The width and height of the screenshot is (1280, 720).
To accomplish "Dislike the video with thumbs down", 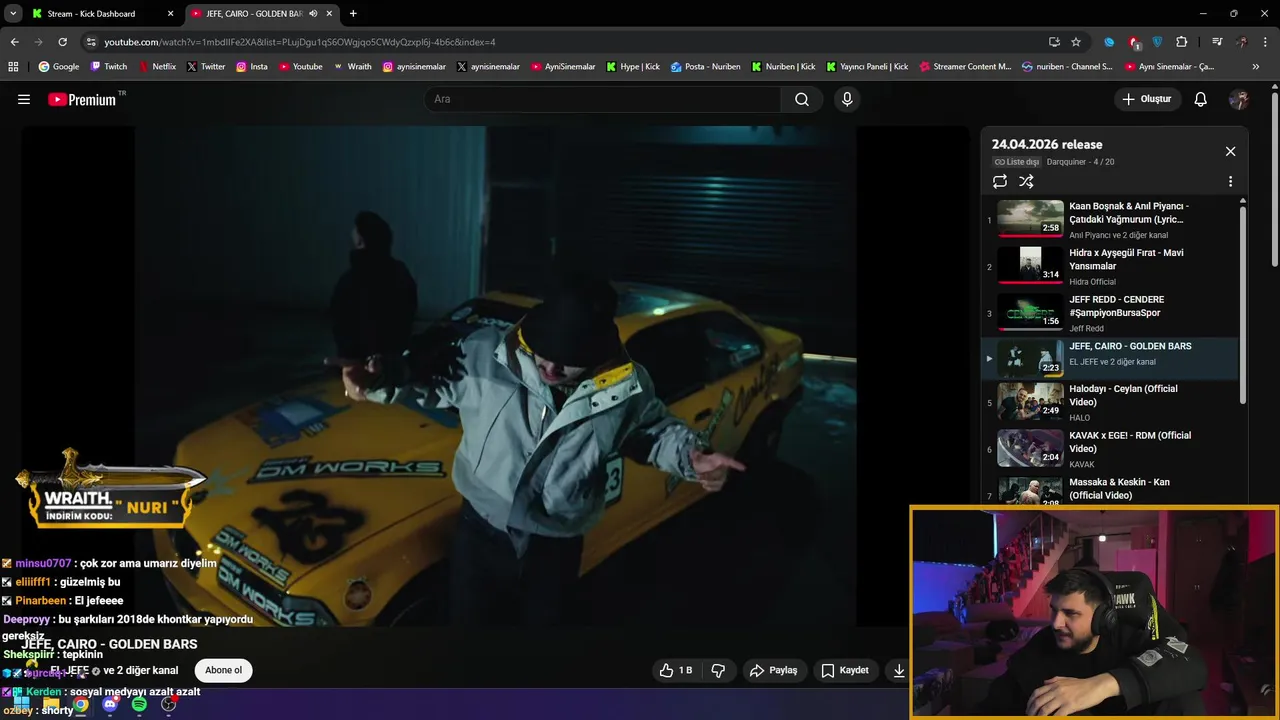I will (718, 670).
